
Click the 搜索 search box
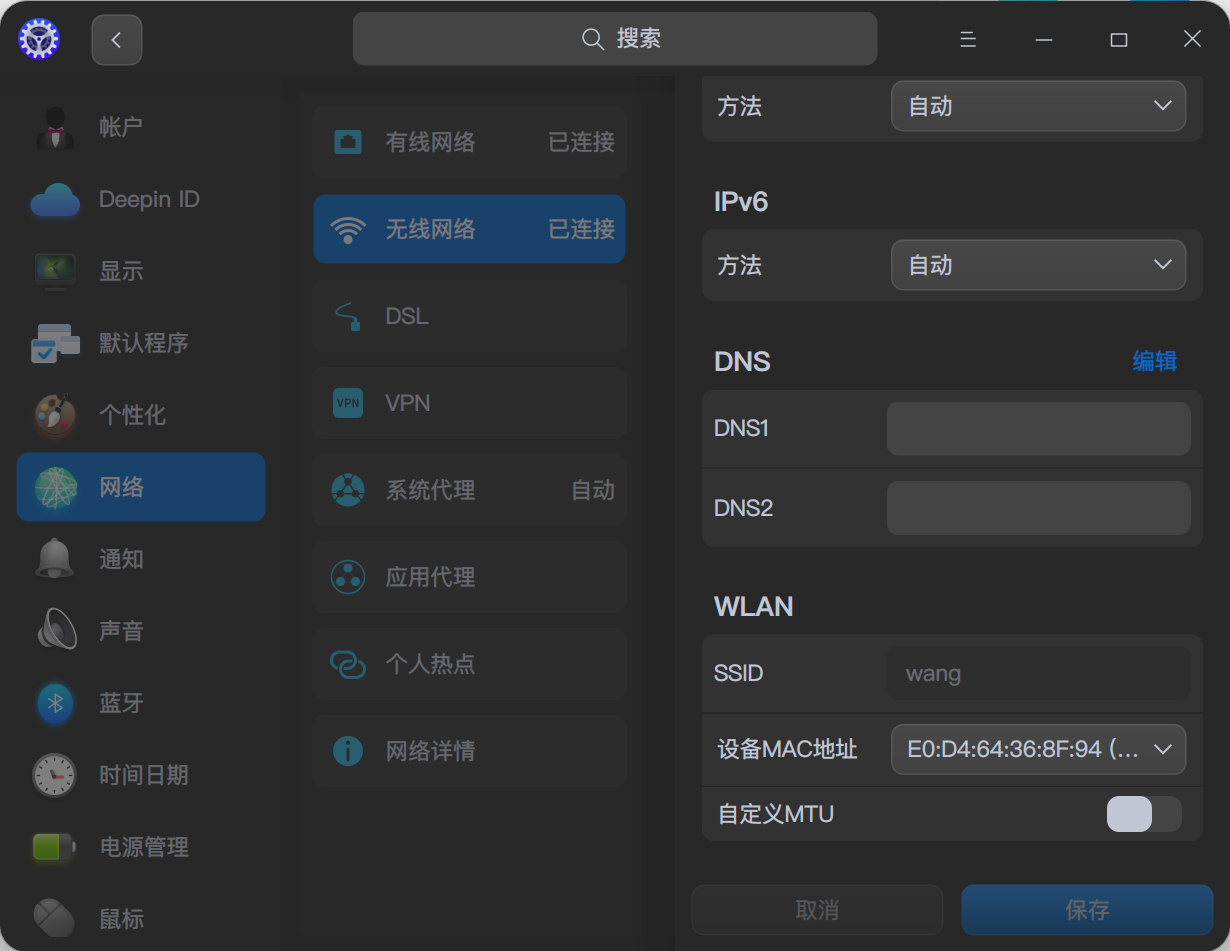(x=615, y=39)
